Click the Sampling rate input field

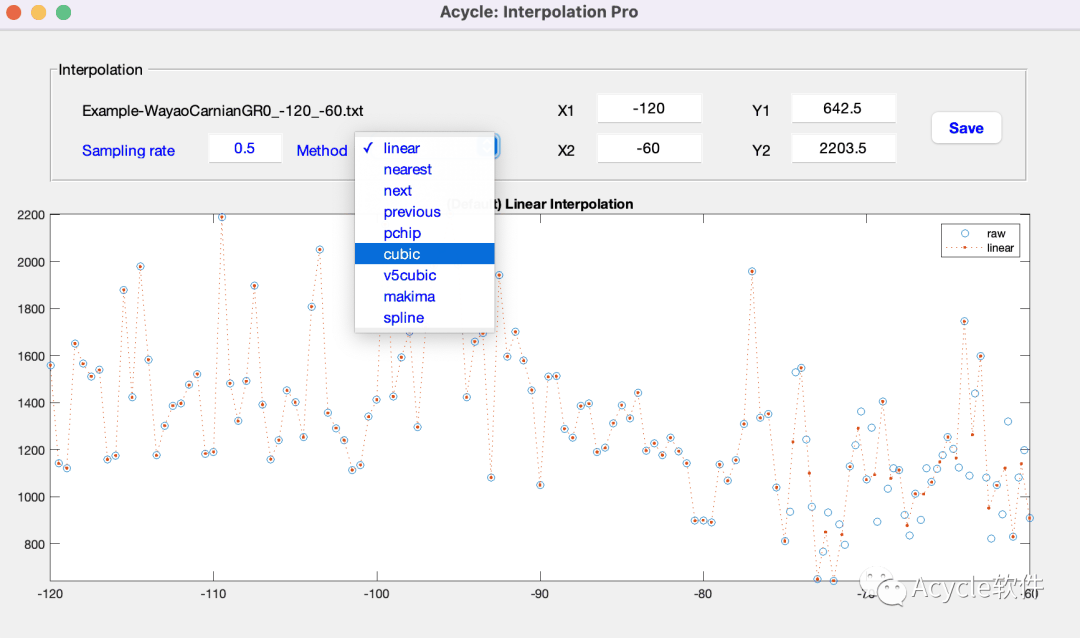244,149
